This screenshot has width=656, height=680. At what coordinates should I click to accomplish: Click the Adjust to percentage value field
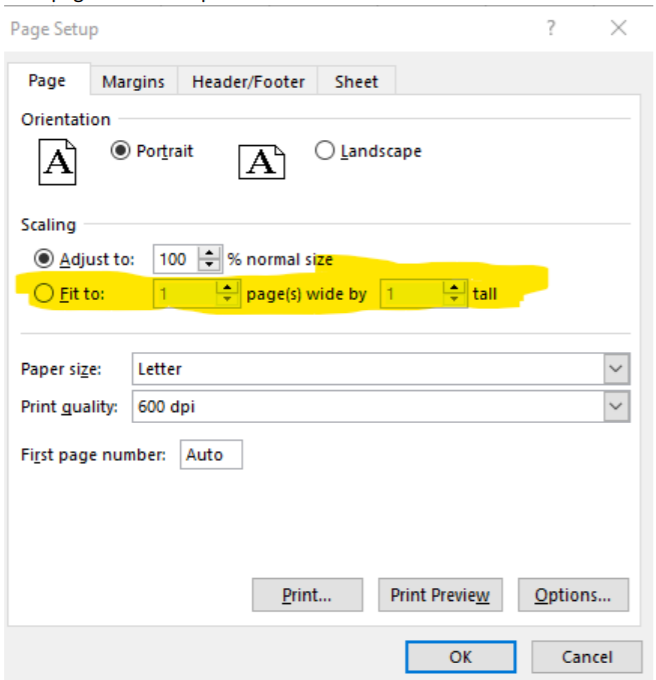(174, 259)
